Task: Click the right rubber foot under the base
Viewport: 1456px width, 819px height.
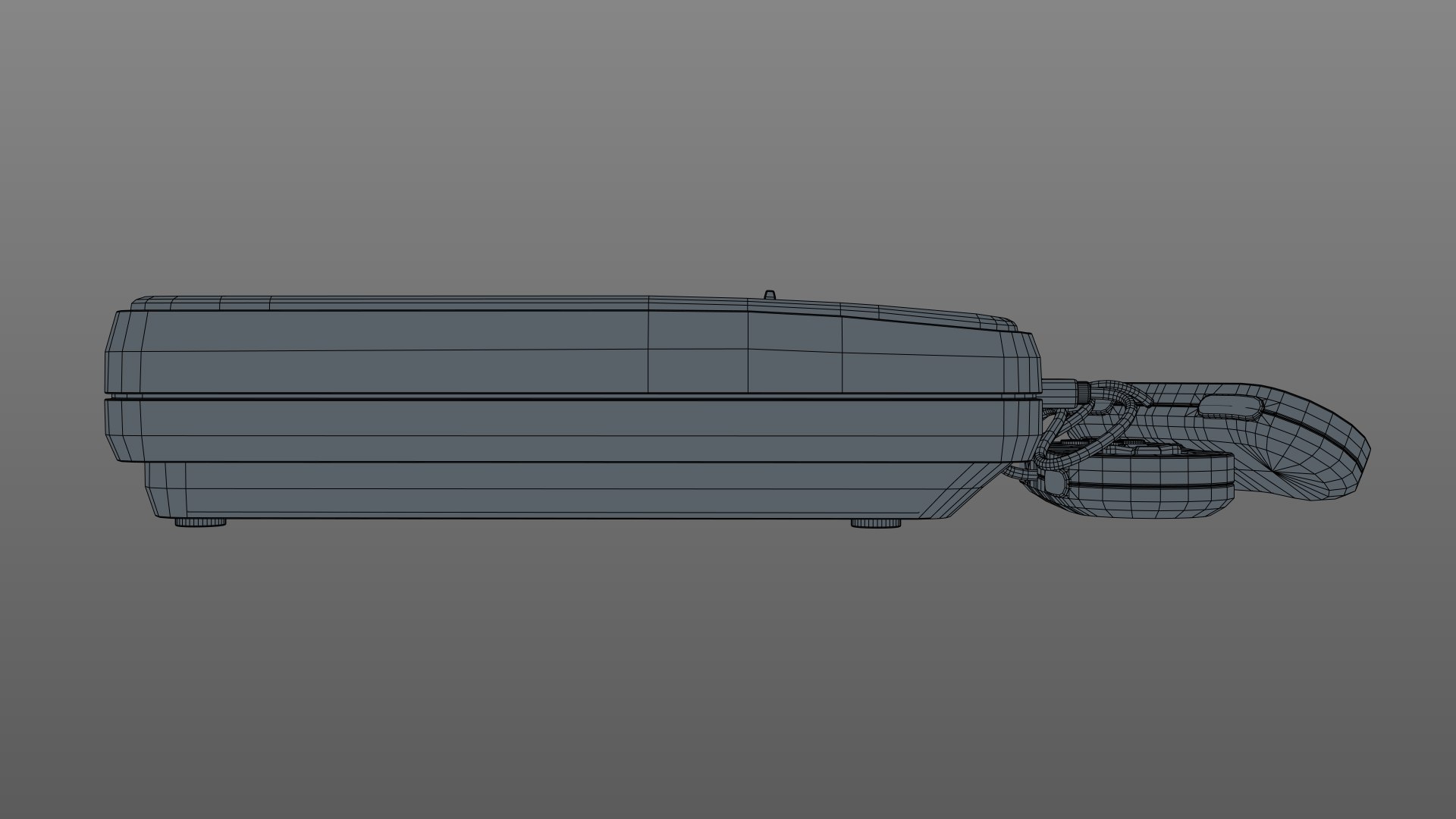Action: tap(876, 523)
